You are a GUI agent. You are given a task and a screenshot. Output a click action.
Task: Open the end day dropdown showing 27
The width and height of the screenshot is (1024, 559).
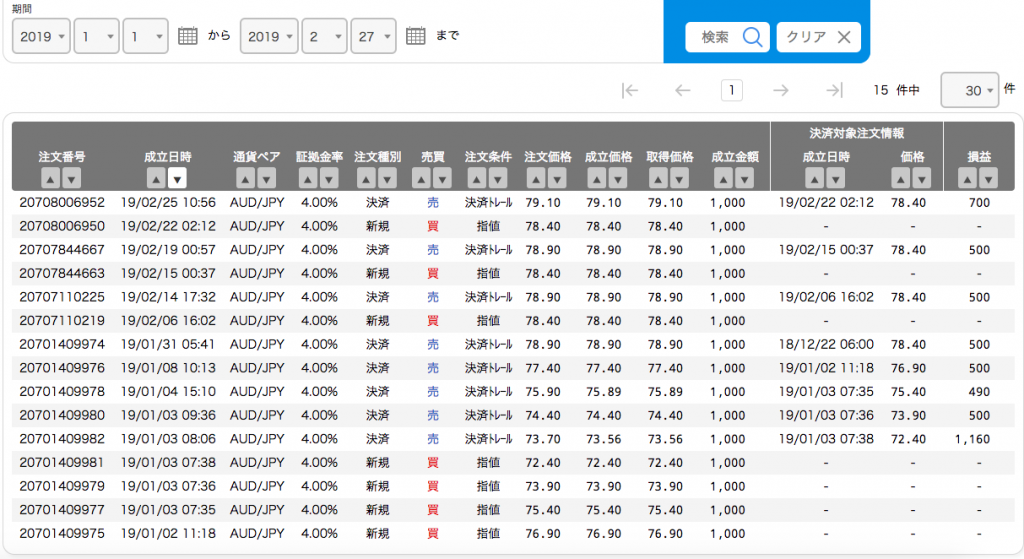374,36
